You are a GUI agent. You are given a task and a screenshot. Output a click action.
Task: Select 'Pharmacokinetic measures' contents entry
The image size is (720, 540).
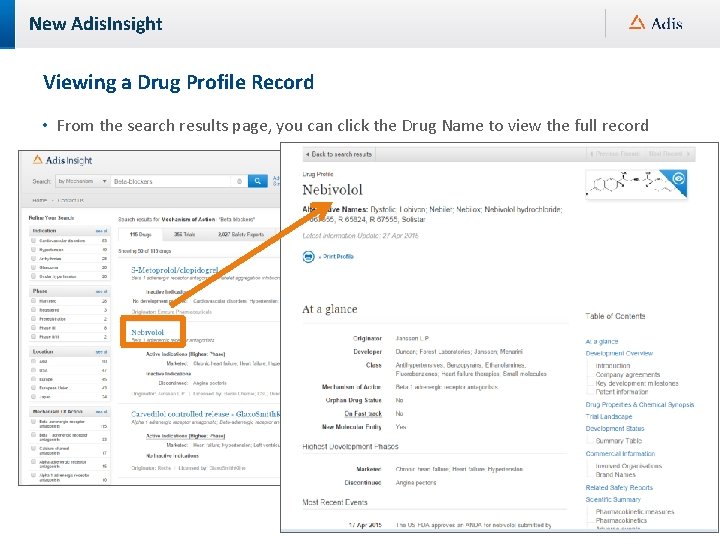point(635,512)
